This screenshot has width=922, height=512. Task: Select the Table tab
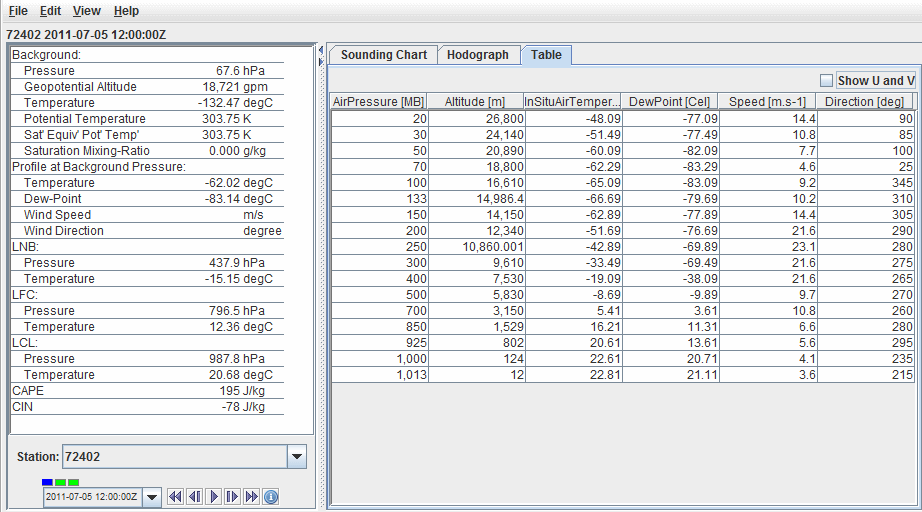click(546, 55)
